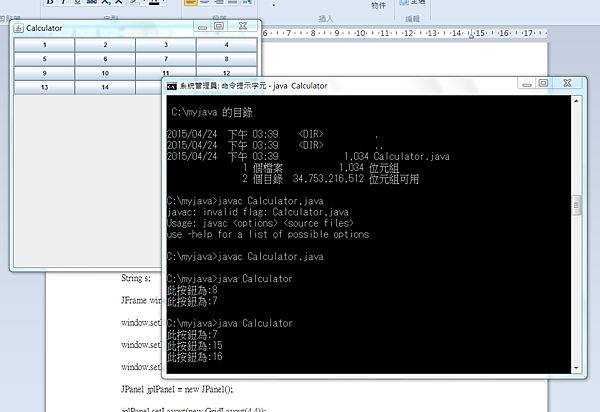Viewport: 600px width, 412px height.
Task: Choose button 4 in Calculator grid
Action: pos(227,45)
